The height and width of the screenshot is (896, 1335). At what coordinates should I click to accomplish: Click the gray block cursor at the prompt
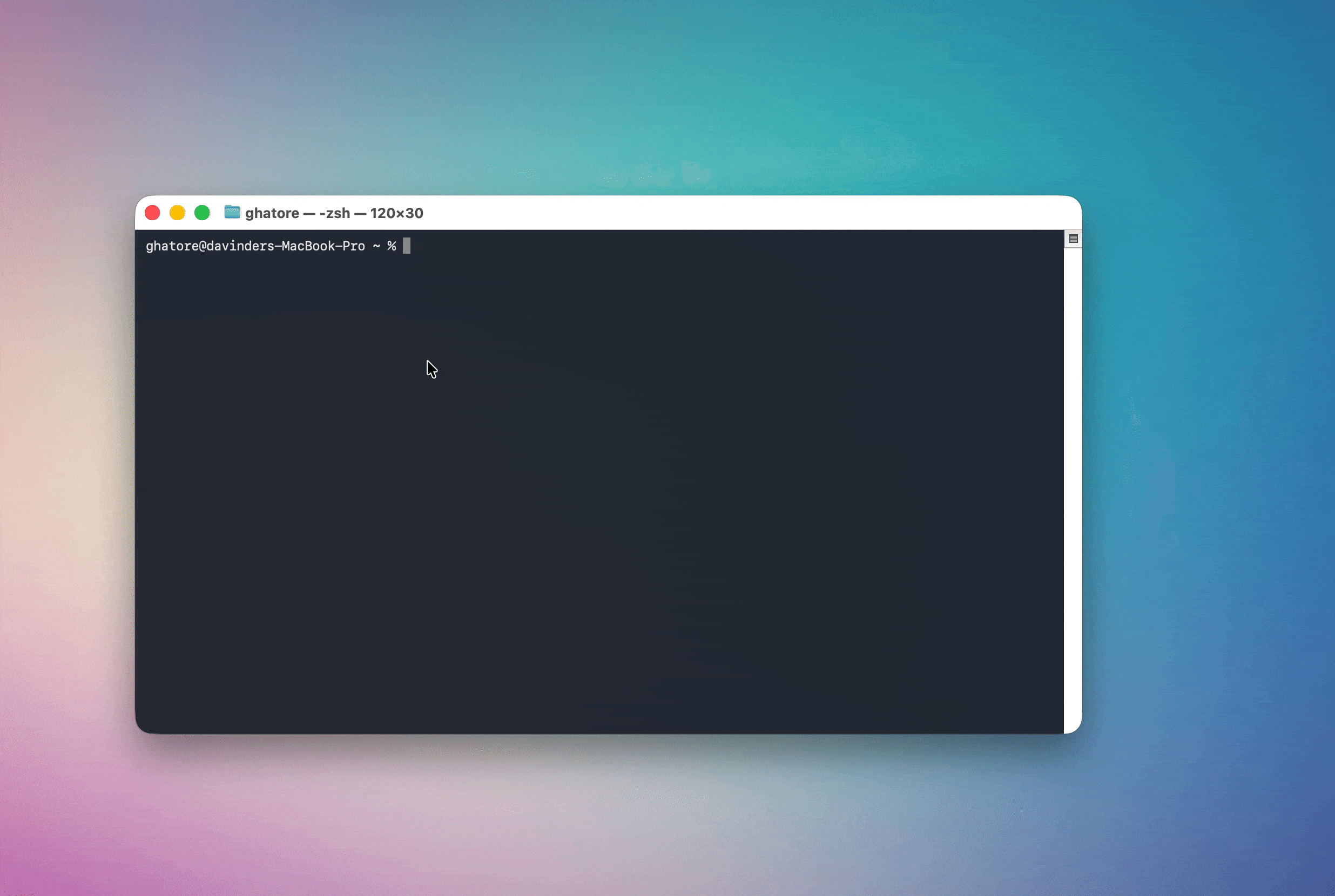(x=407, y=246)
